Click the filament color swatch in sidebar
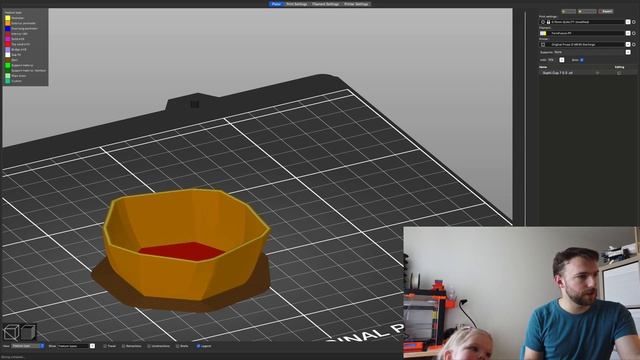Image resolution: width=640 pixels, height=360 pixels. tap(543, 33)
